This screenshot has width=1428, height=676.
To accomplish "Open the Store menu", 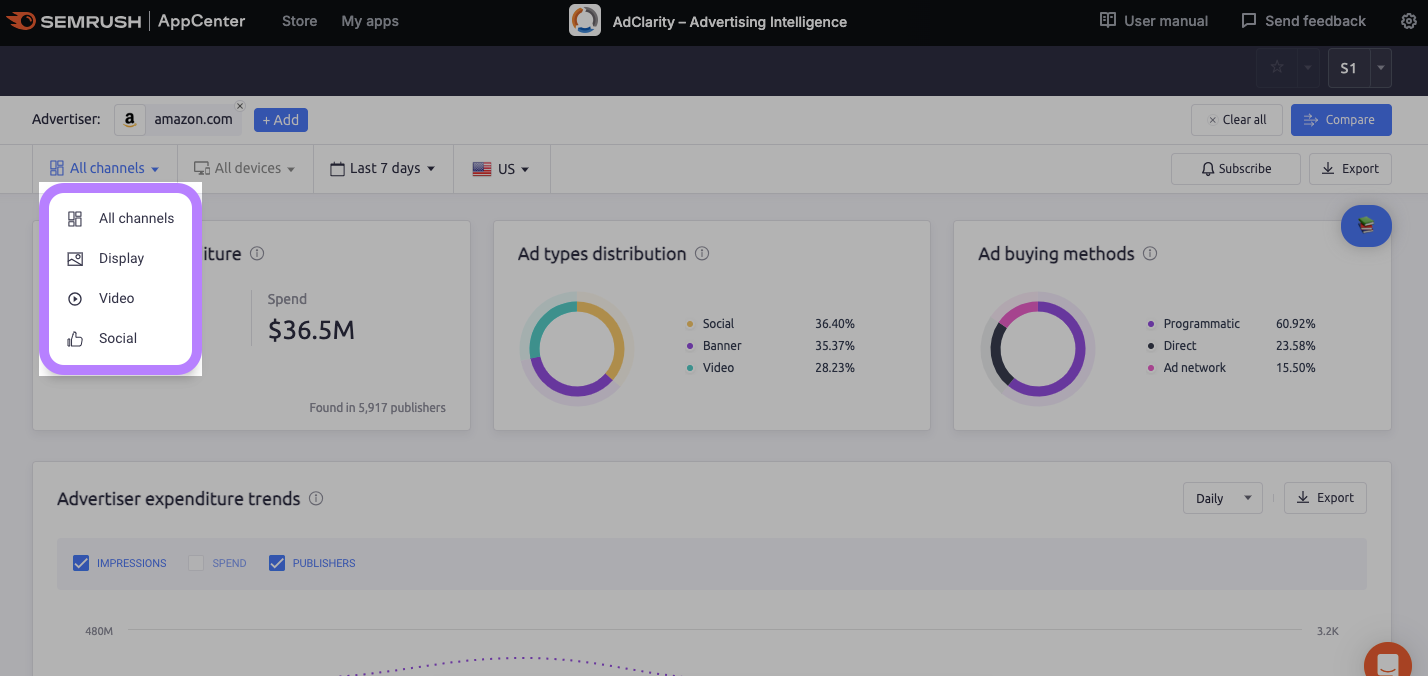I will click(299, 21).
